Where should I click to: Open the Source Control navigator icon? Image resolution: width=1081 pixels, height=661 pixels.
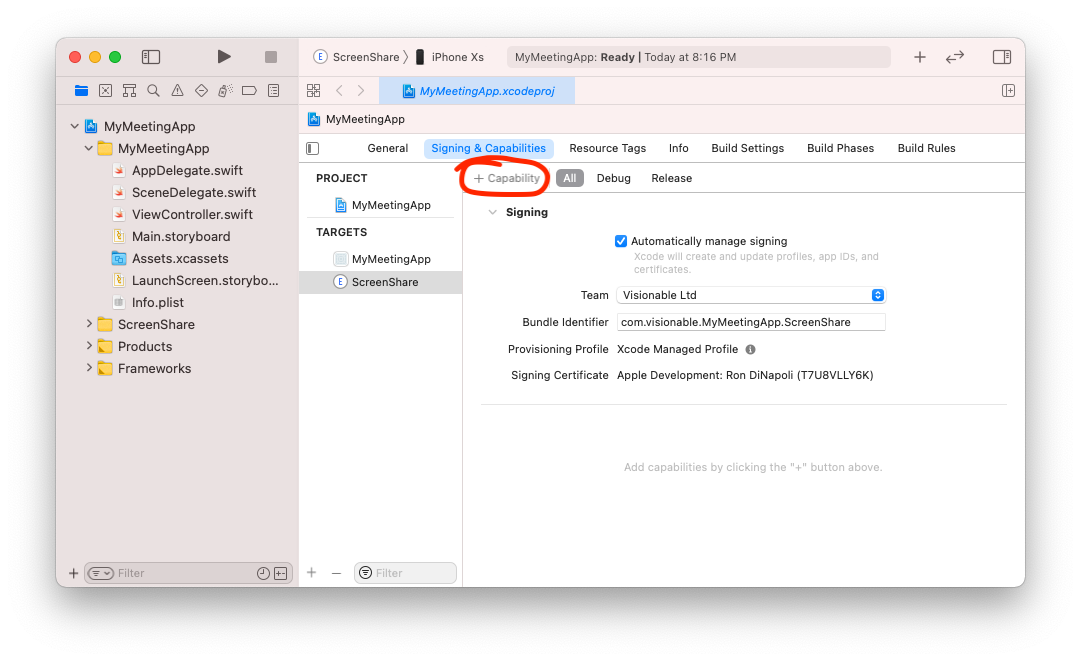[105, 90]
